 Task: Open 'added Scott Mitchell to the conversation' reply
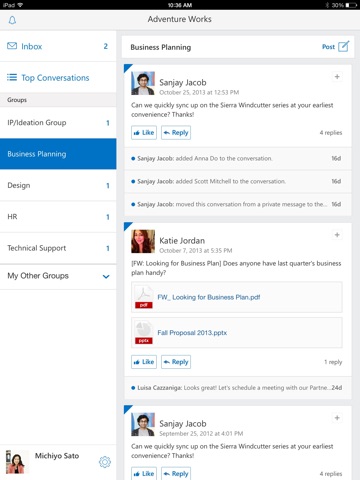pyautogui.click(x=238, y=181)
